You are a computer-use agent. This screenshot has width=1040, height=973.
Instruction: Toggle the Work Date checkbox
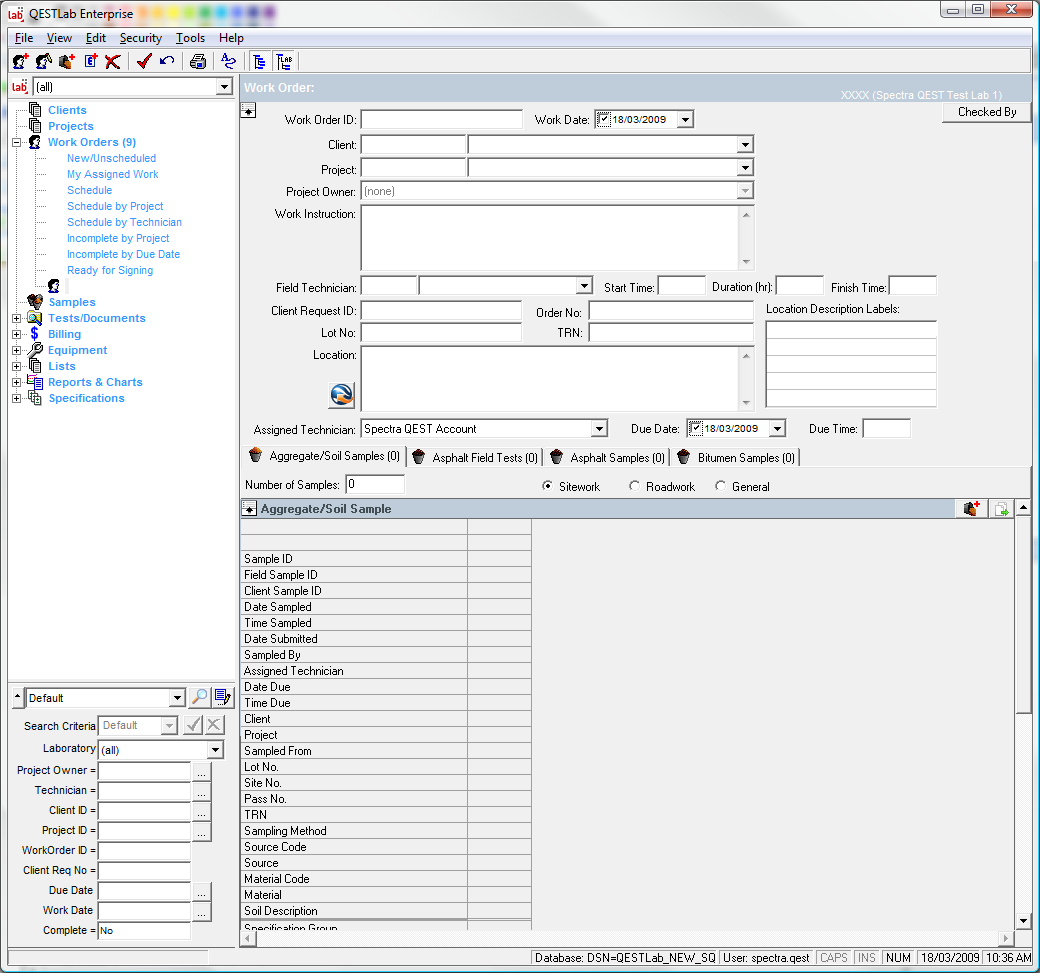[603, 120]
